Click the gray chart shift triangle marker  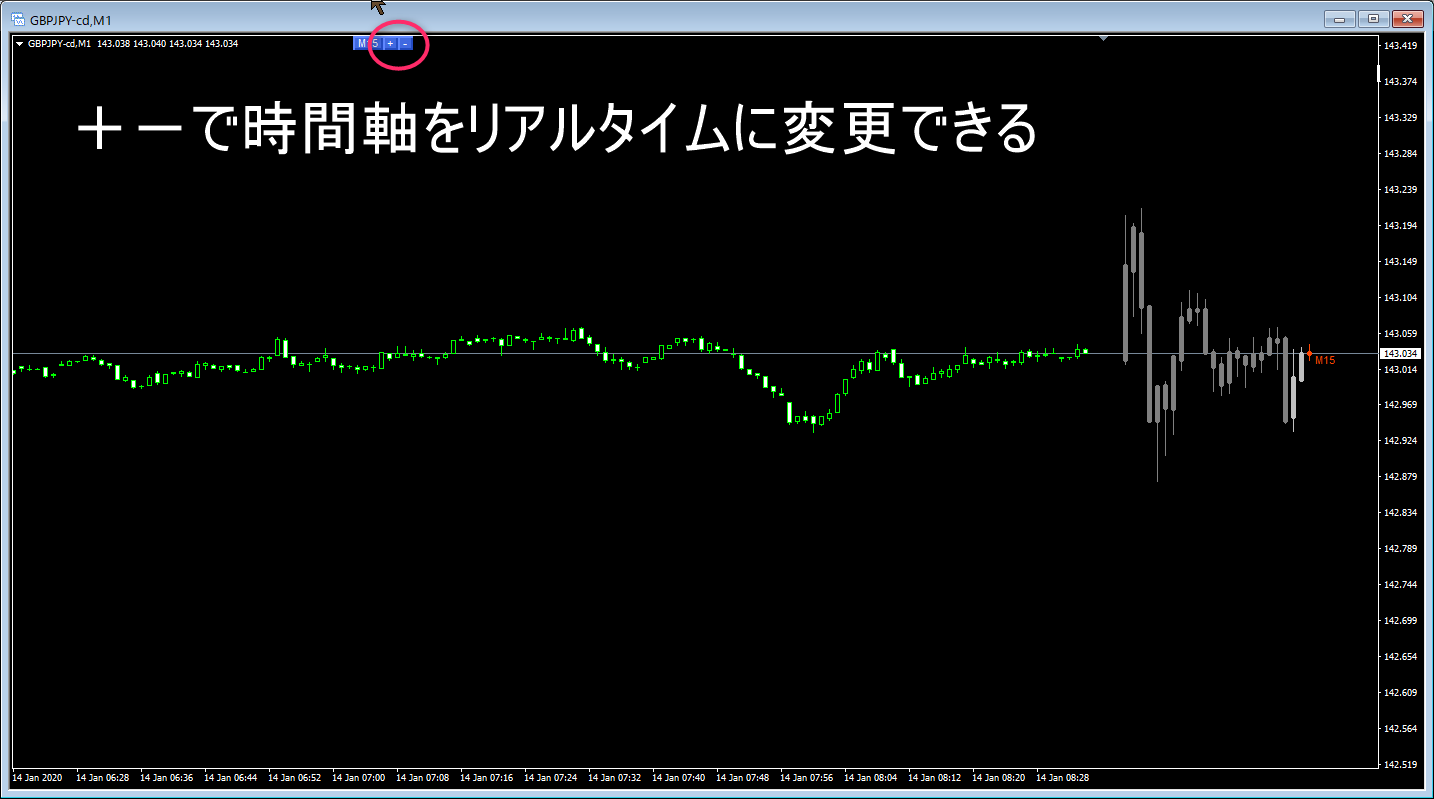pos(1103,38)
